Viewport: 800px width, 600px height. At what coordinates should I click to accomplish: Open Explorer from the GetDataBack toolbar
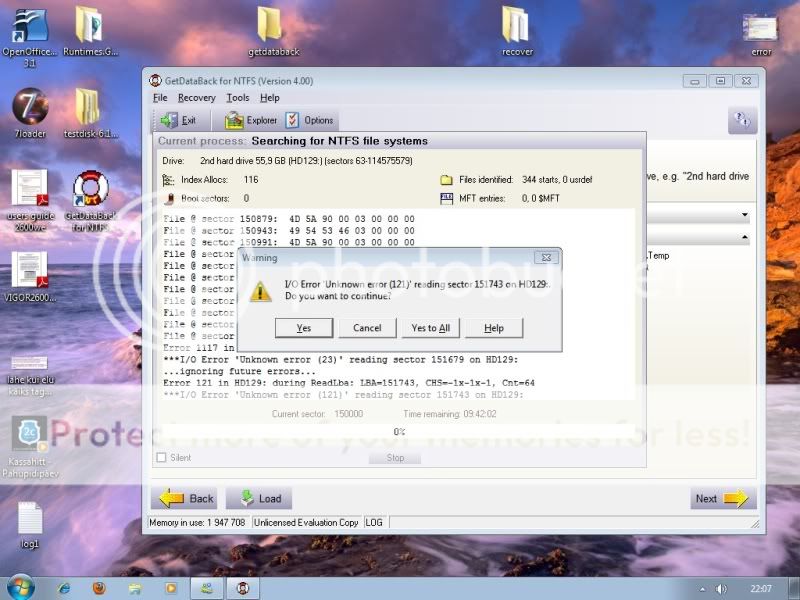click(251, 120)
